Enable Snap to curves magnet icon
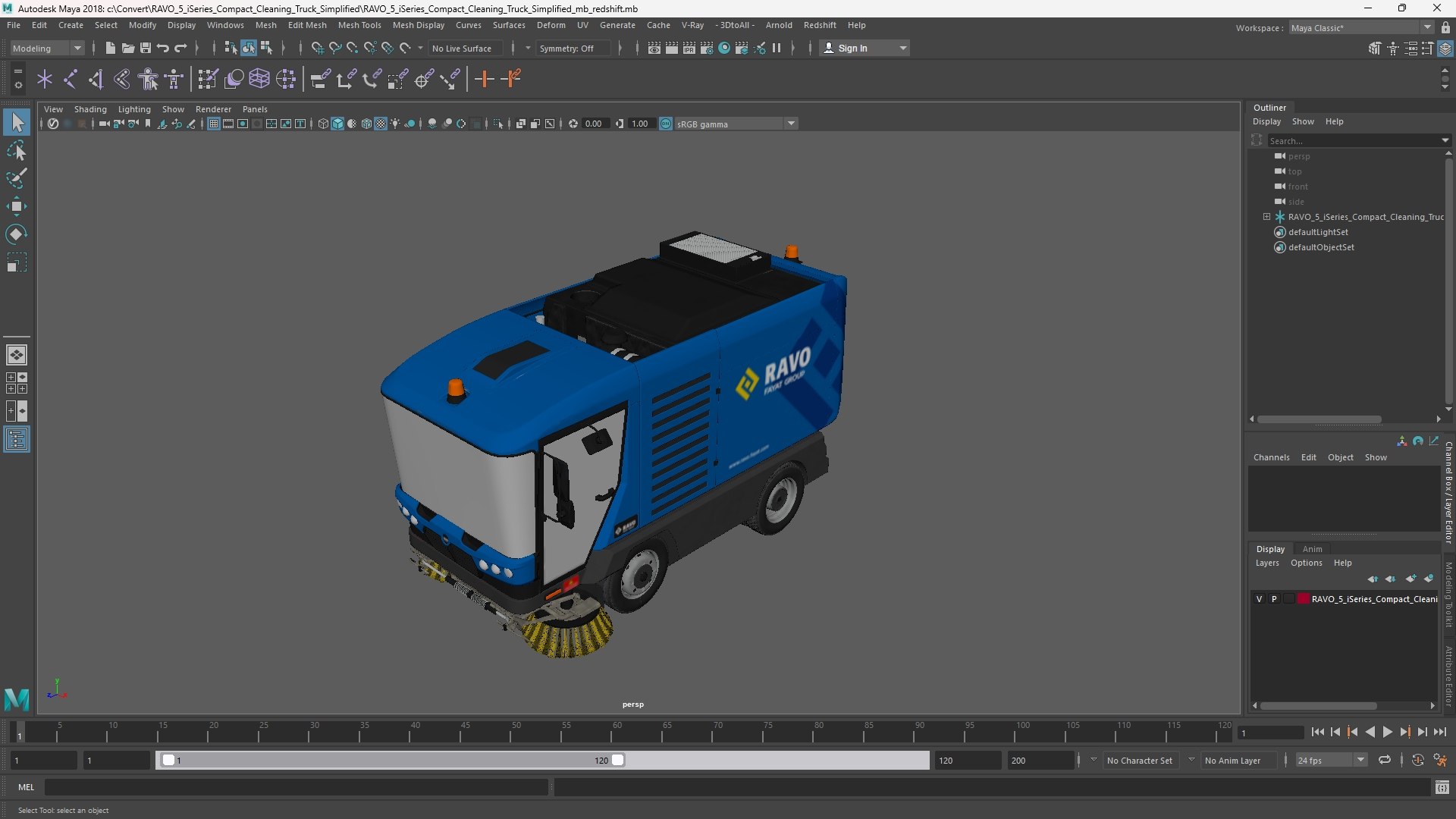Screen dimensions: 1456x819 click(x=334, y=48)
